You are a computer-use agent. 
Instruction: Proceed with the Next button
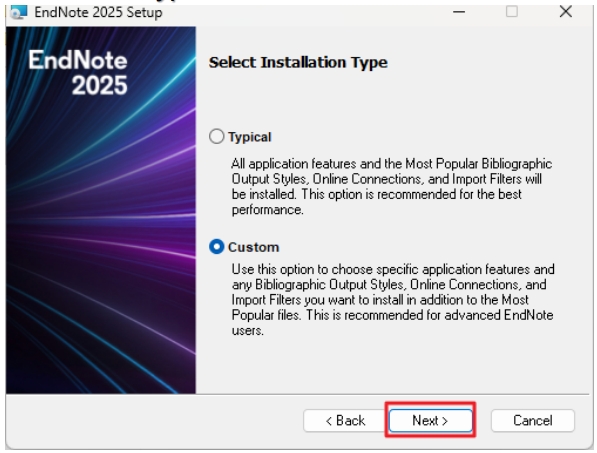point(430,421)
